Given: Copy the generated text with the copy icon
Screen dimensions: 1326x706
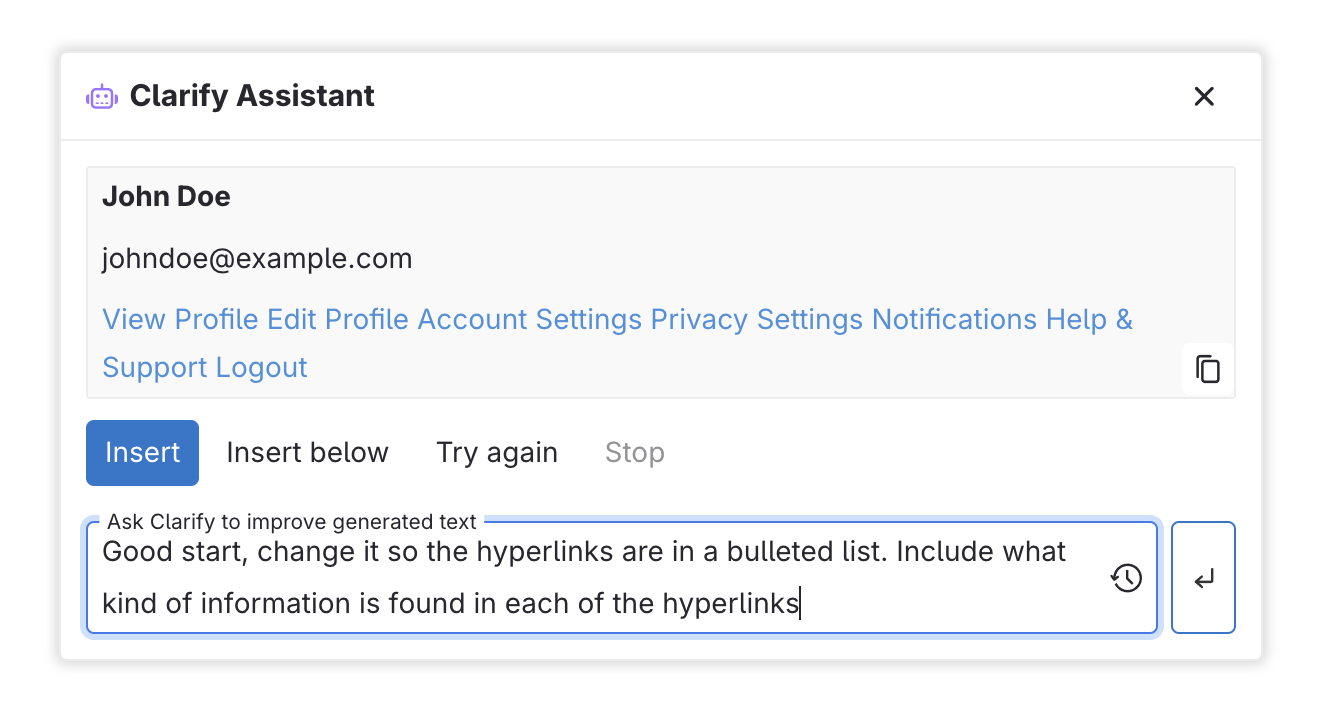Looking at the screenshot, I should (1208, 369).
